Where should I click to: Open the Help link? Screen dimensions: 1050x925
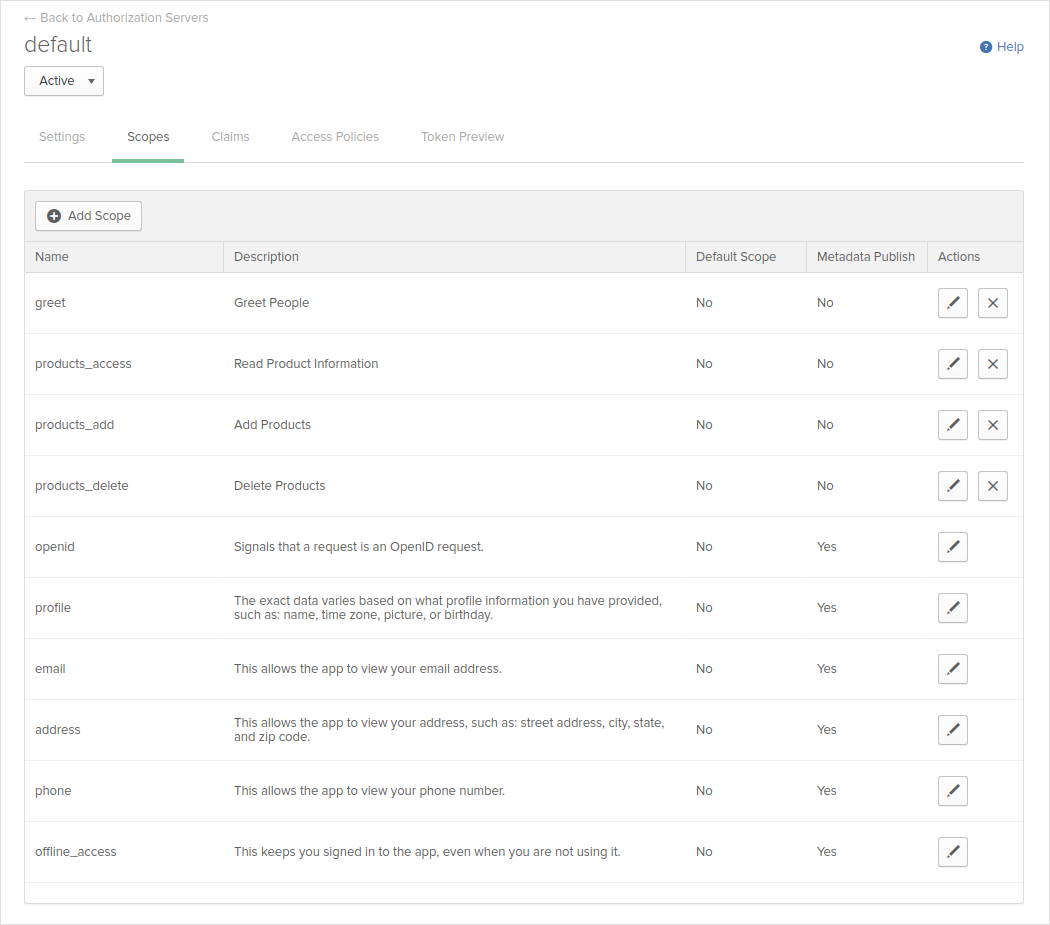tap(1002, 47)
